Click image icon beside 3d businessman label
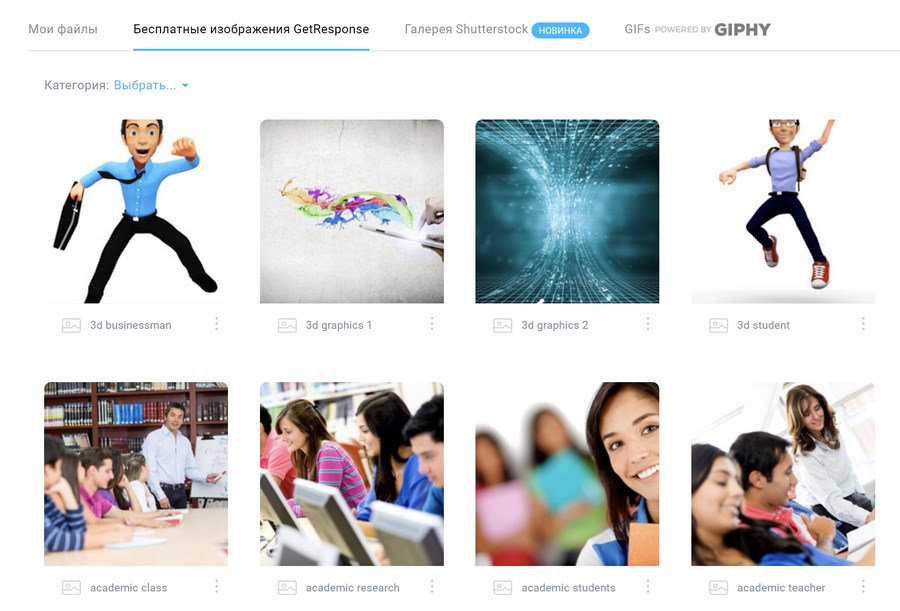The width and height of the screenshot is (900, 611). point(71,326)
